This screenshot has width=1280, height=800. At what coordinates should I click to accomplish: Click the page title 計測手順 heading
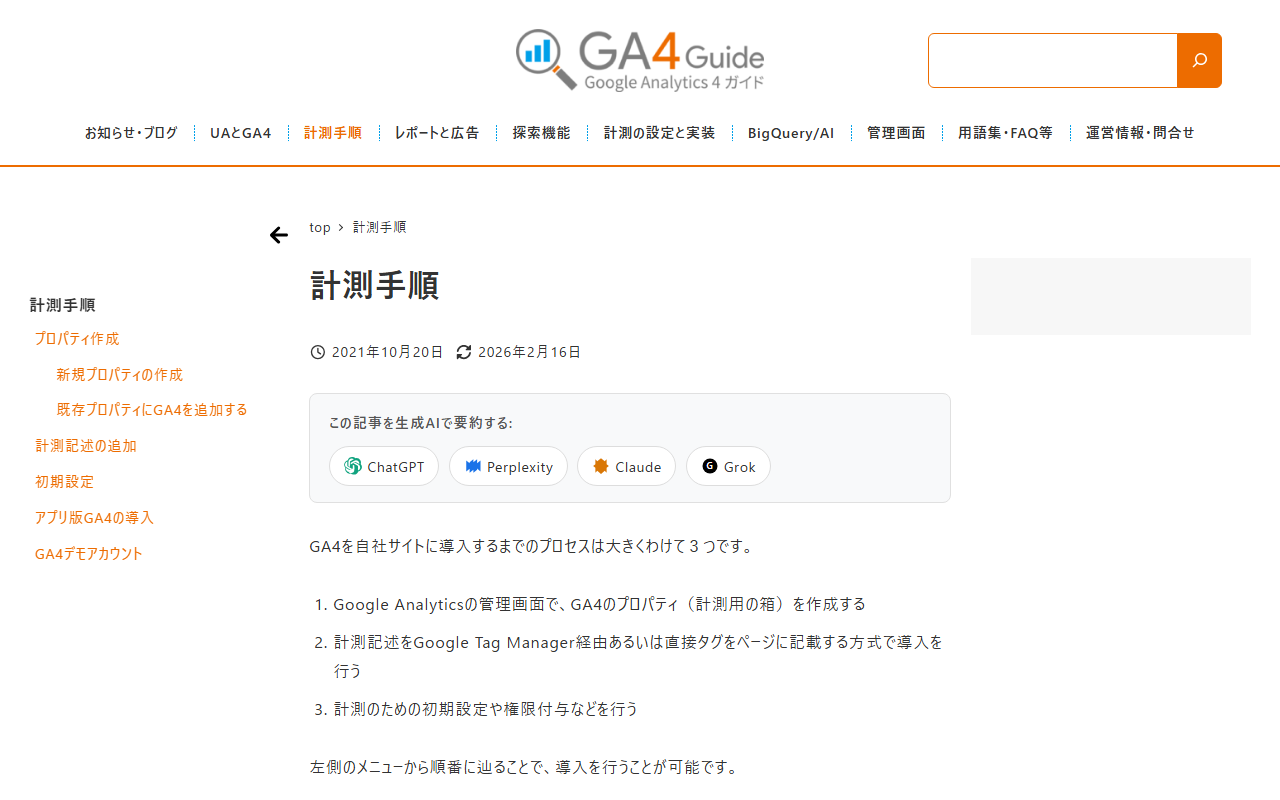coord(375,285)
